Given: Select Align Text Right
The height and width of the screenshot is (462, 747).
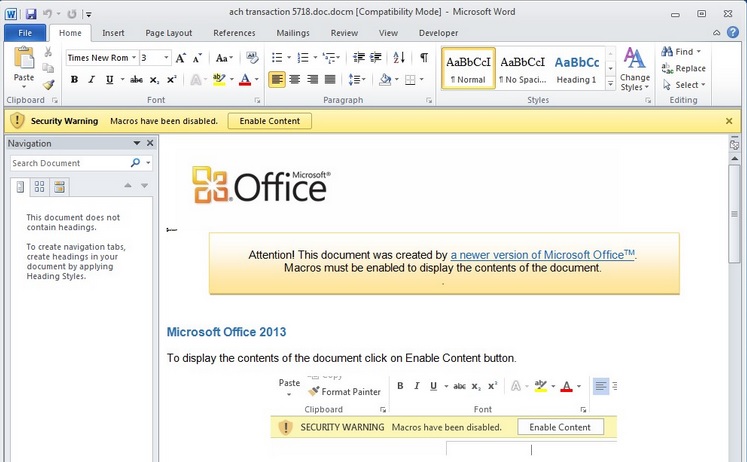Looking at the screenshot, I should pos(313,80).
